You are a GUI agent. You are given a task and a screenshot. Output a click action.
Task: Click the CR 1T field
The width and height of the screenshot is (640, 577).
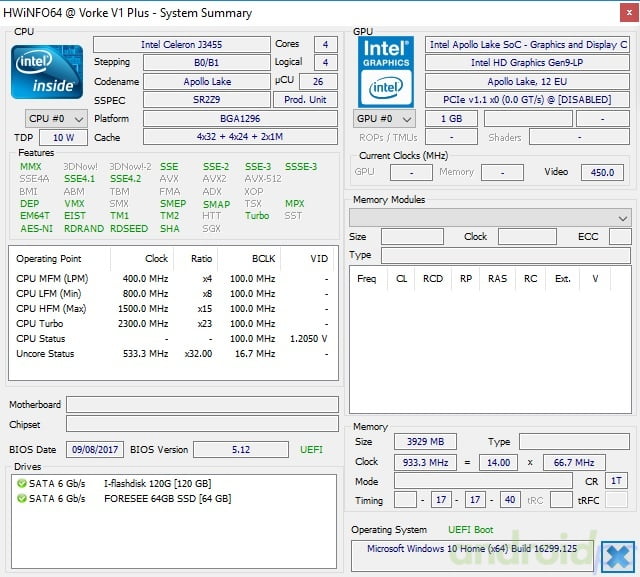pos(616,481)
